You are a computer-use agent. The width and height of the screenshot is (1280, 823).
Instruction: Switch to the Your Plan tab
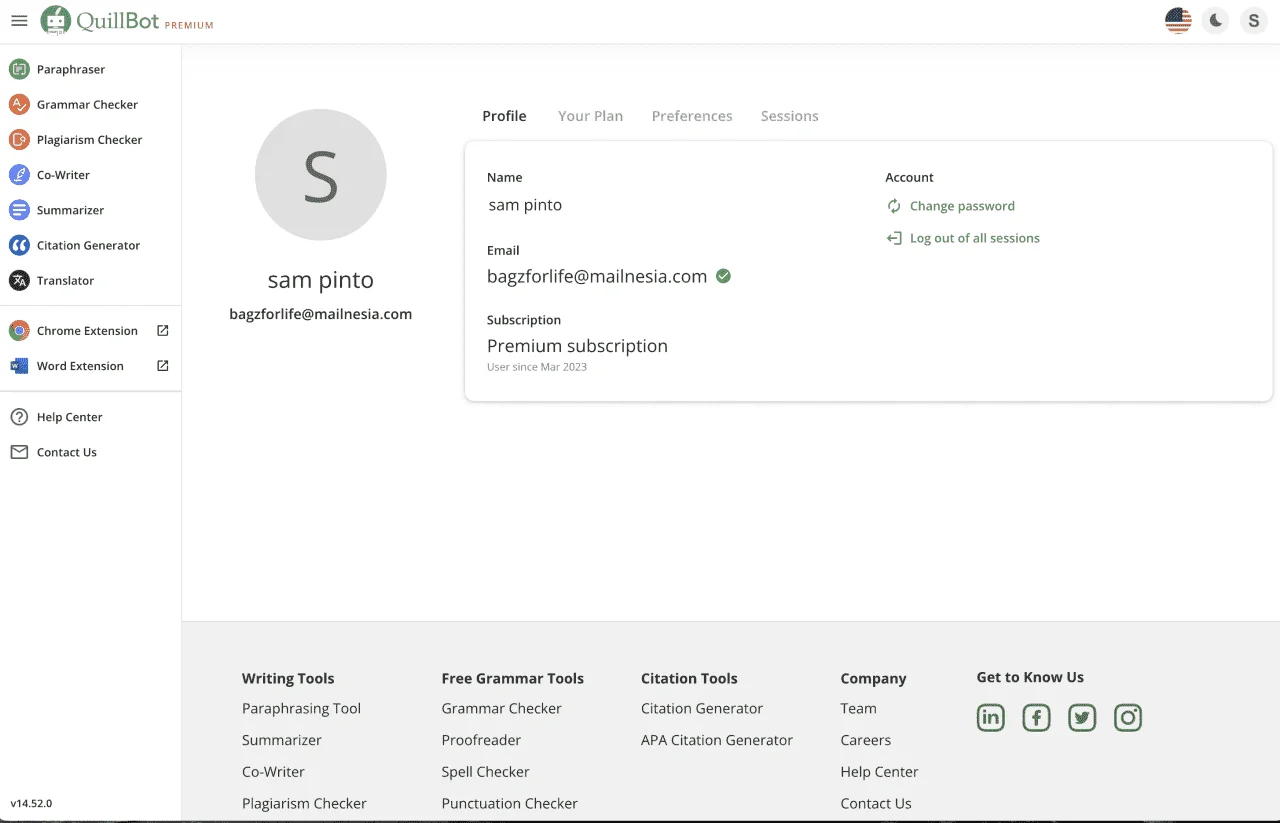pyautogui.click(x=590, y=116)
